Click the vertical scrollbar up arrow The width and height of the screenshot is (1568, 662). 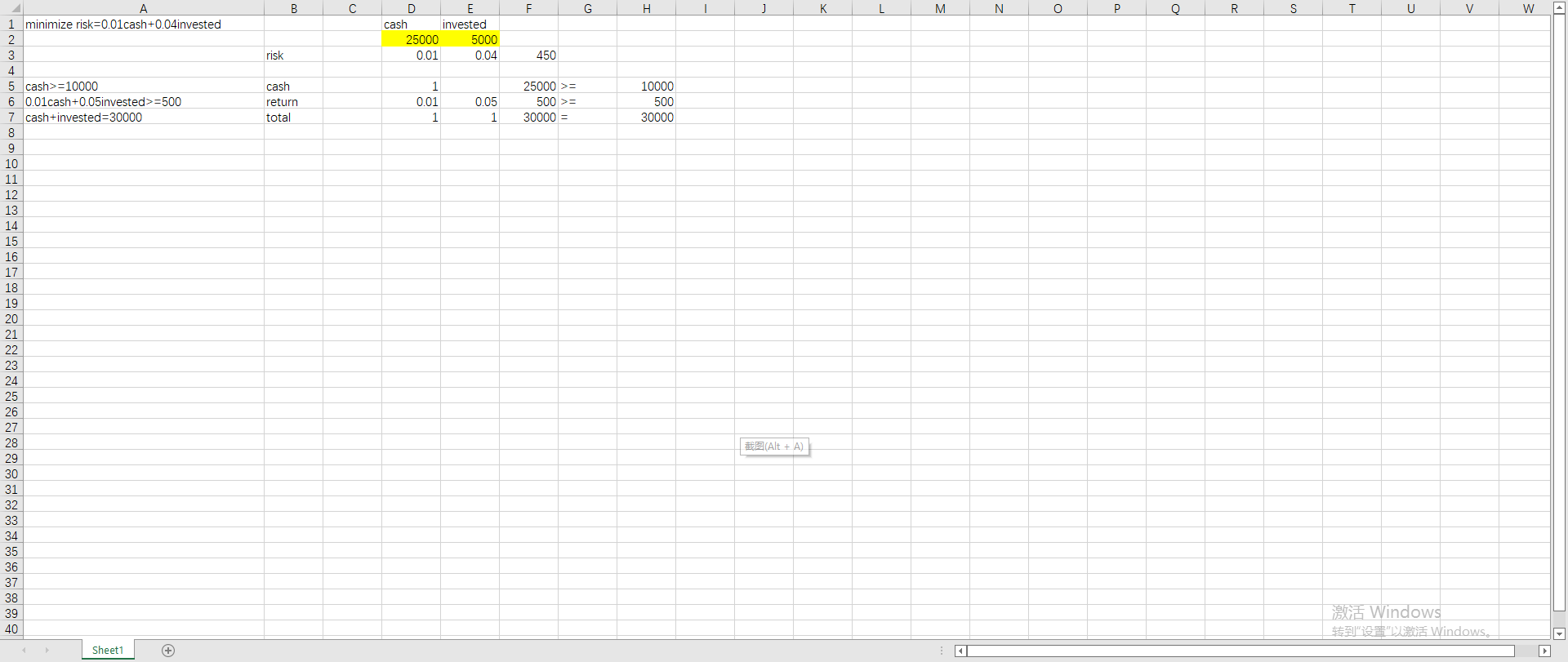click(x=1559, y=7)
